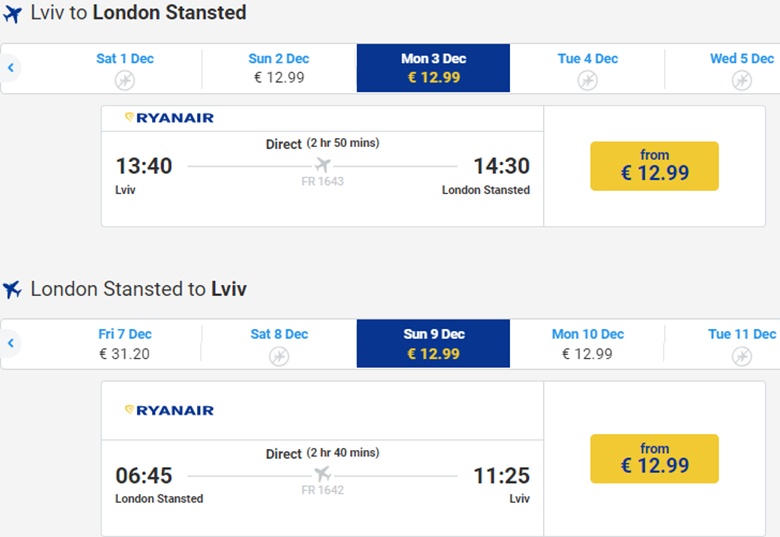The width and height of the screenshot is (780, 537).
Task: Click the Ryanair logo on outbound flight card
Action: point(169,118)
